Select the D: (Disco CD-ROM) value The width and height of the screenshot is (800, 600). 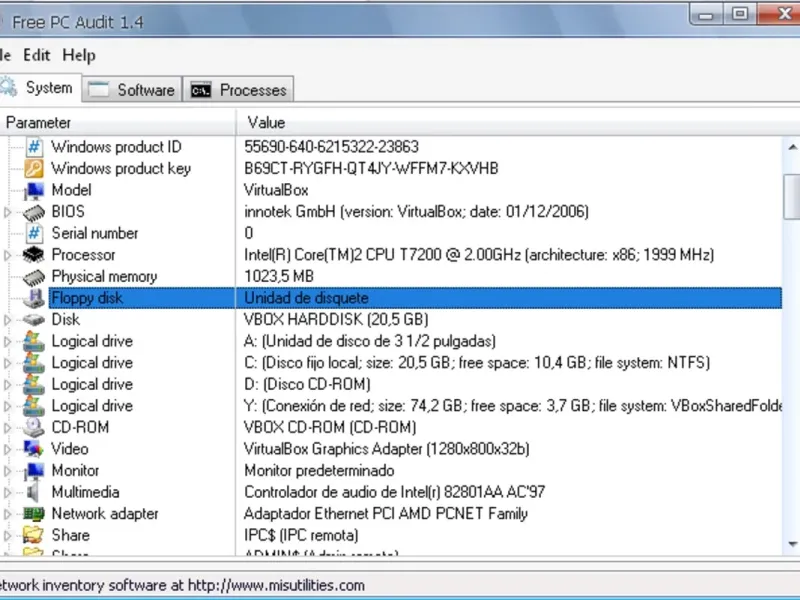307,384
